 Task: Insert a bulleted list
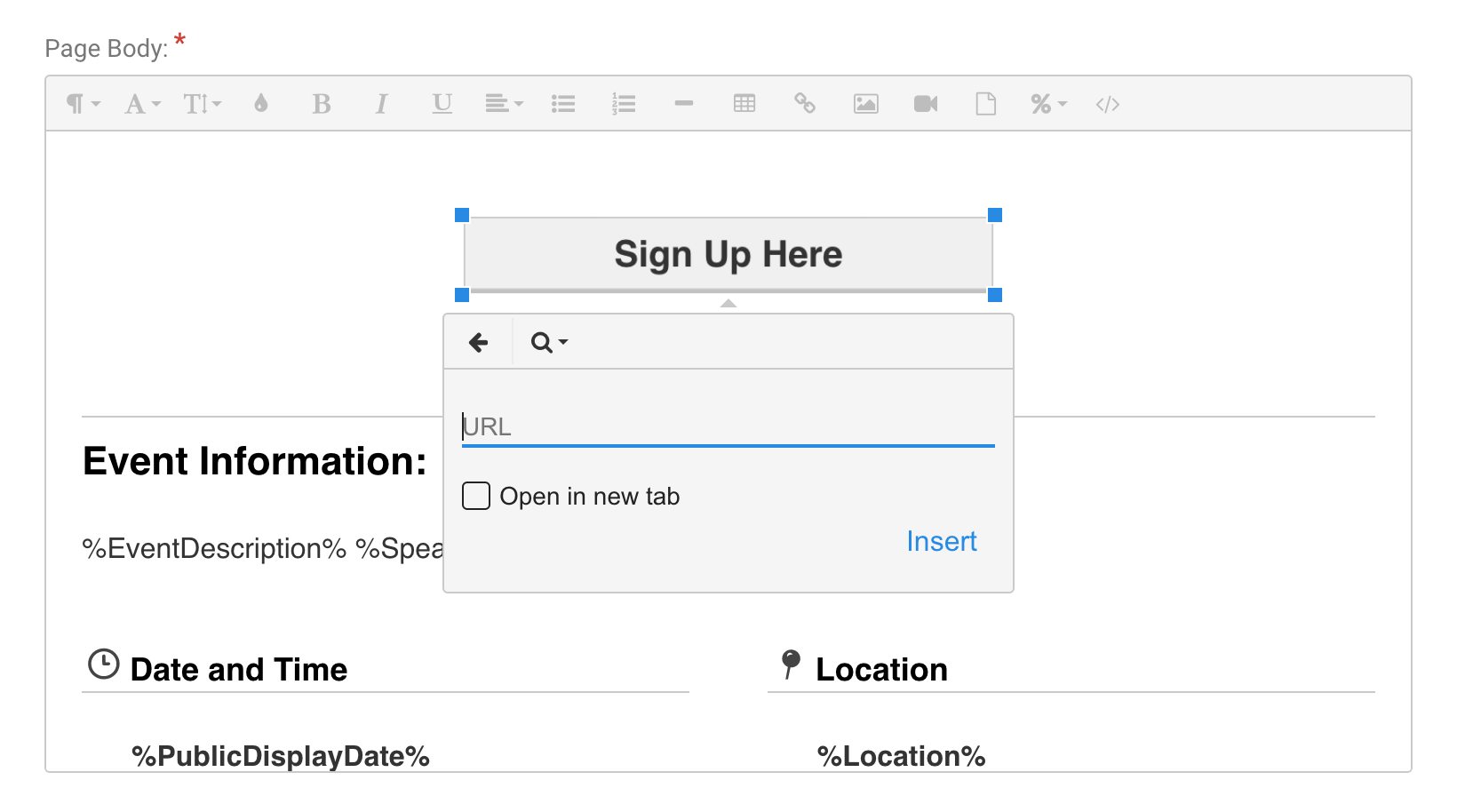click(563, 104)
